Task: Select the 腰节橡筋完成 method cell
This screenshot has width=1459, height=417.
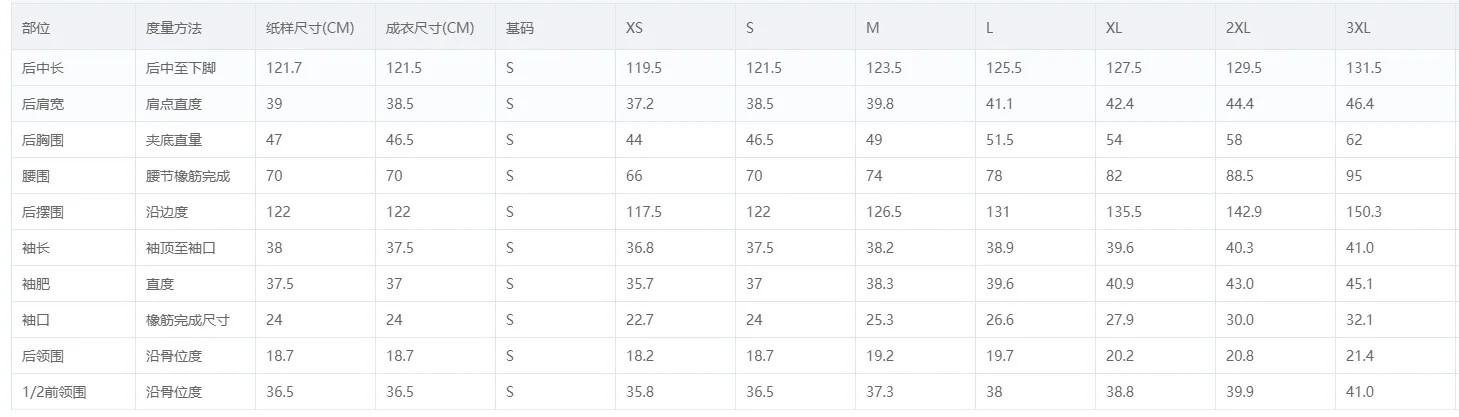Action: 188,176
